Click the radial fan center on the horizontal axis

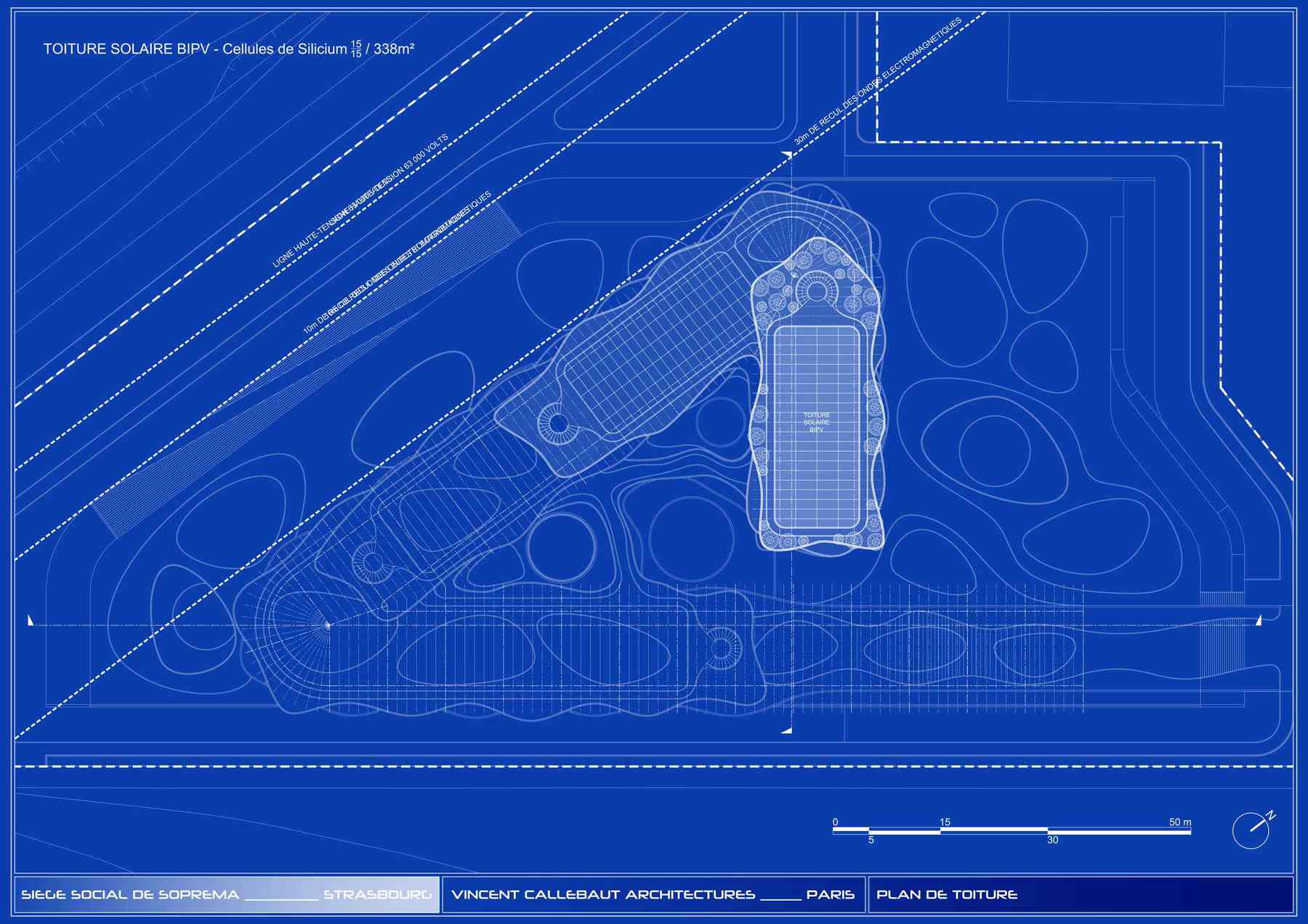(327, 624)
